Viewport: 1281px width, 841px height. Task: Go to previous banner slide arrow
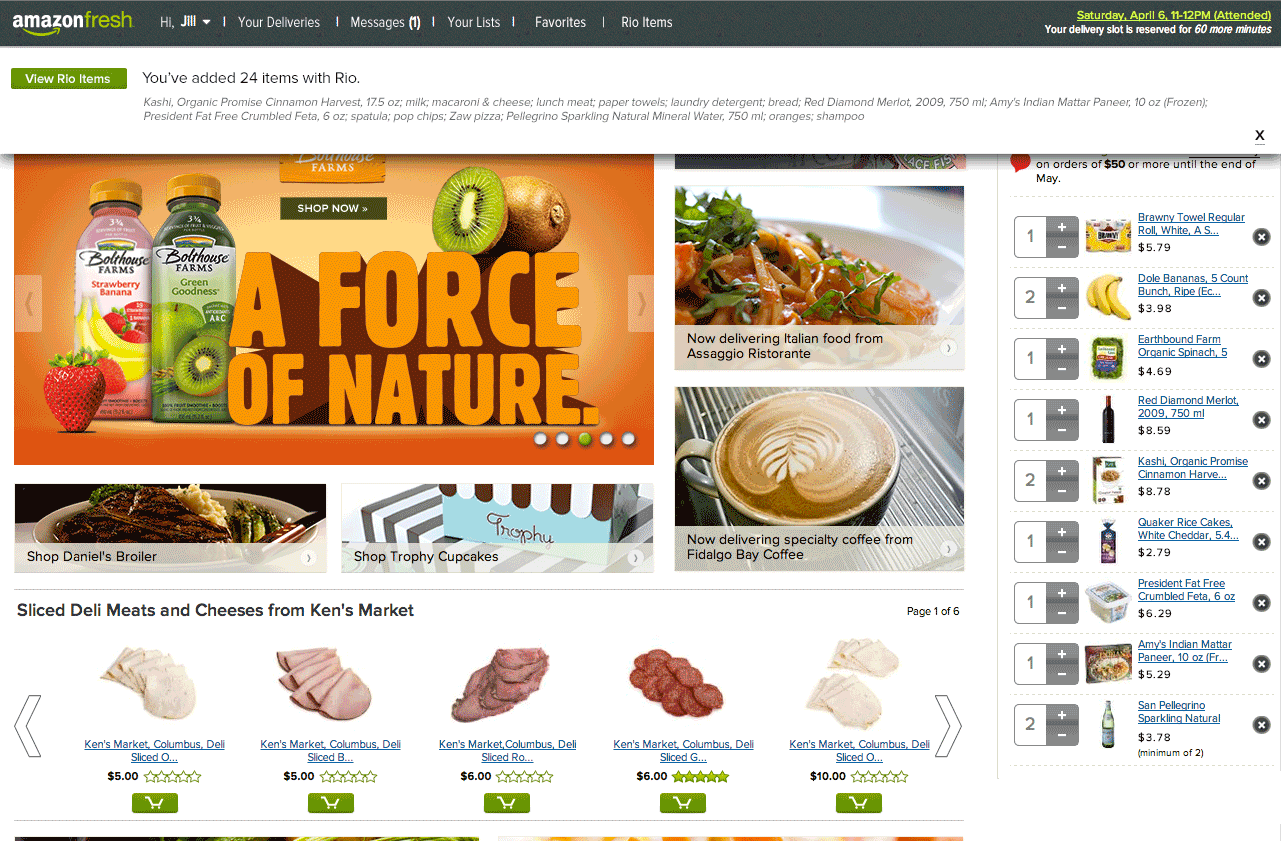[28, 303]
